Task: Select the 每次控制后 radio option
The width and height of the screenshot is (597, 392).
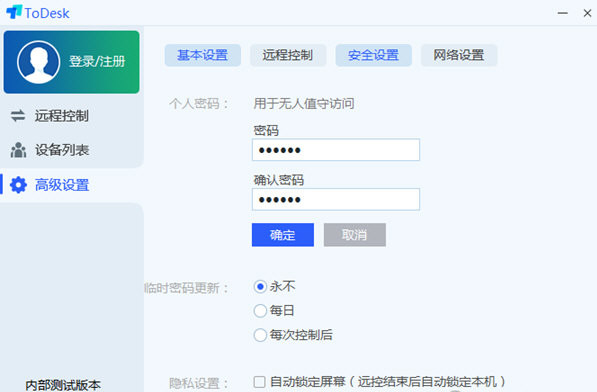Action: 260,335
